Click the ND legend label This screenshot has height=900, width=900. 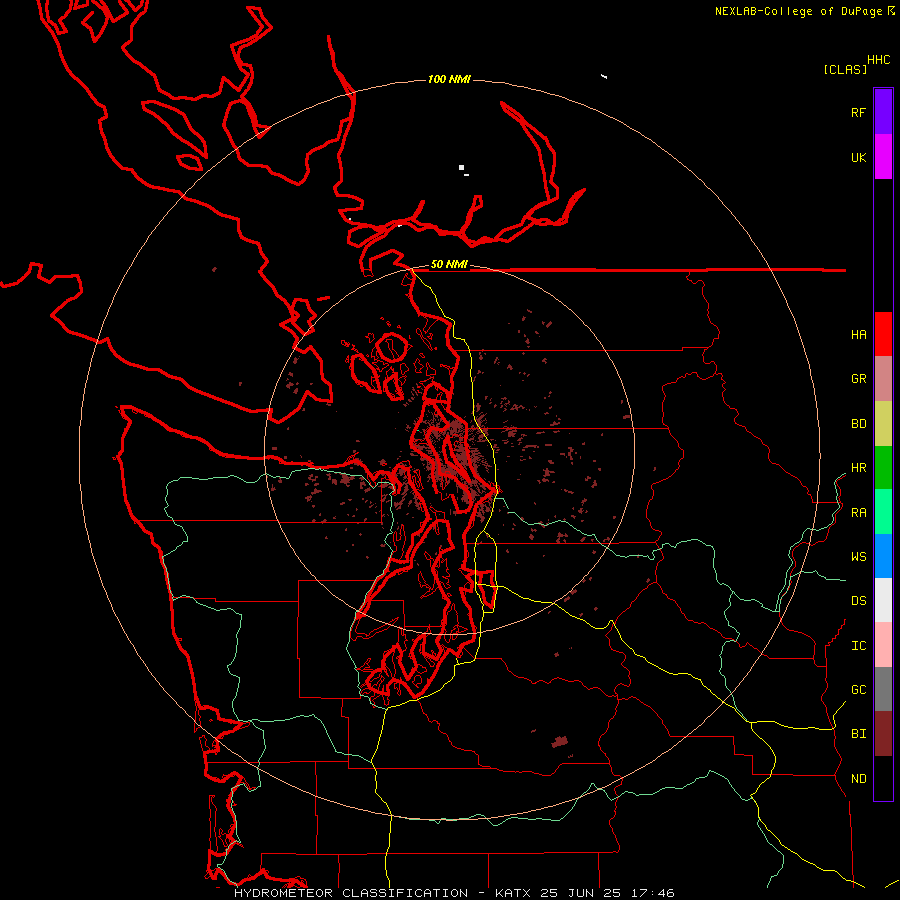858,779
